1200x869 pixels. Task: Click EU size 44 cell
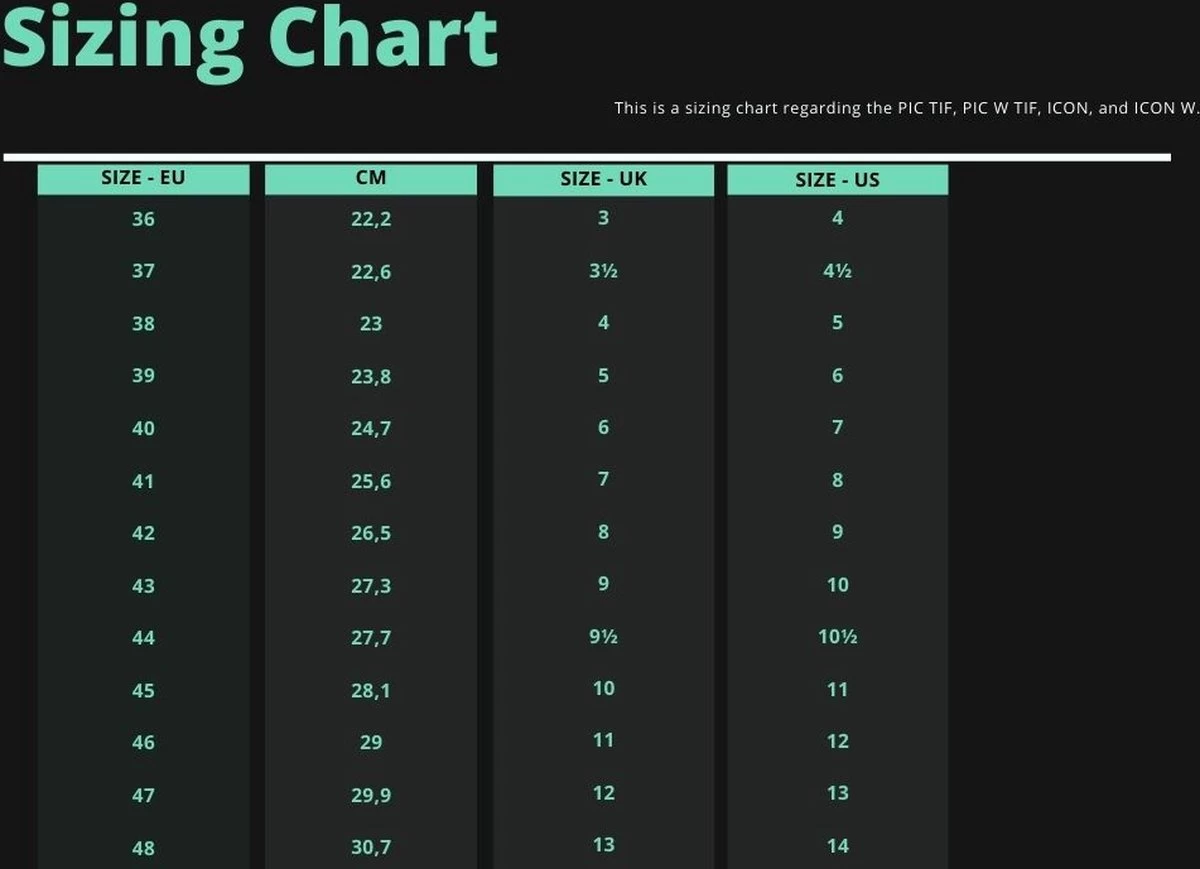(x=143, y=638)
